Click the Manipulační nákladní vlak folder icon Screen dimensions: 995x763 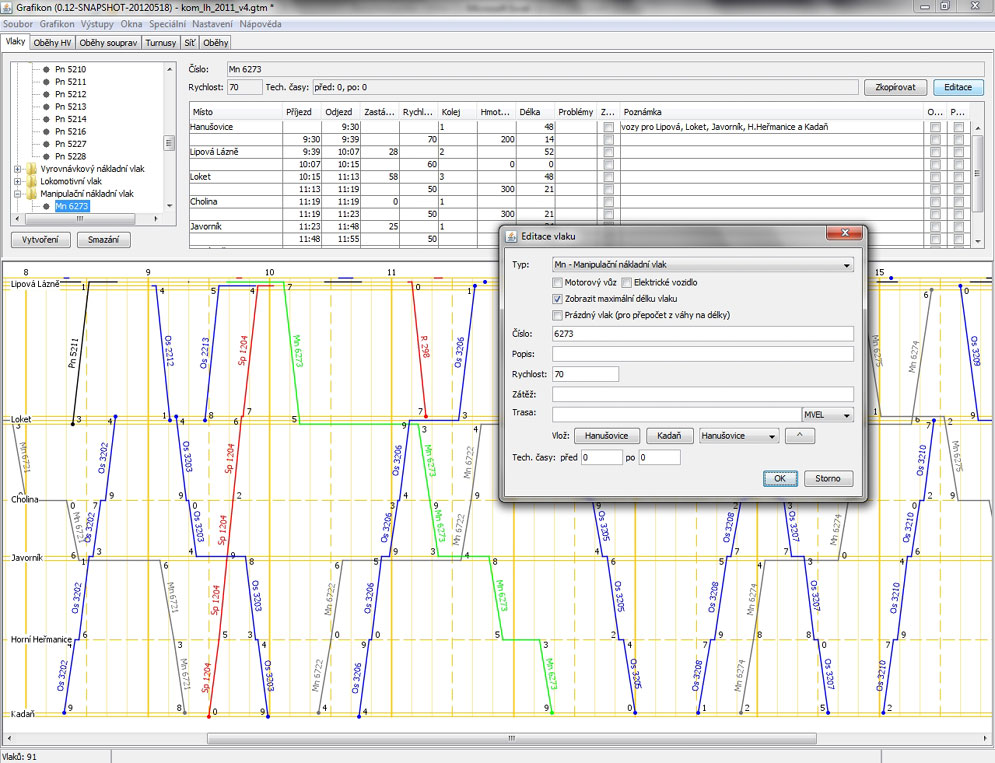[x=32, y=194]
